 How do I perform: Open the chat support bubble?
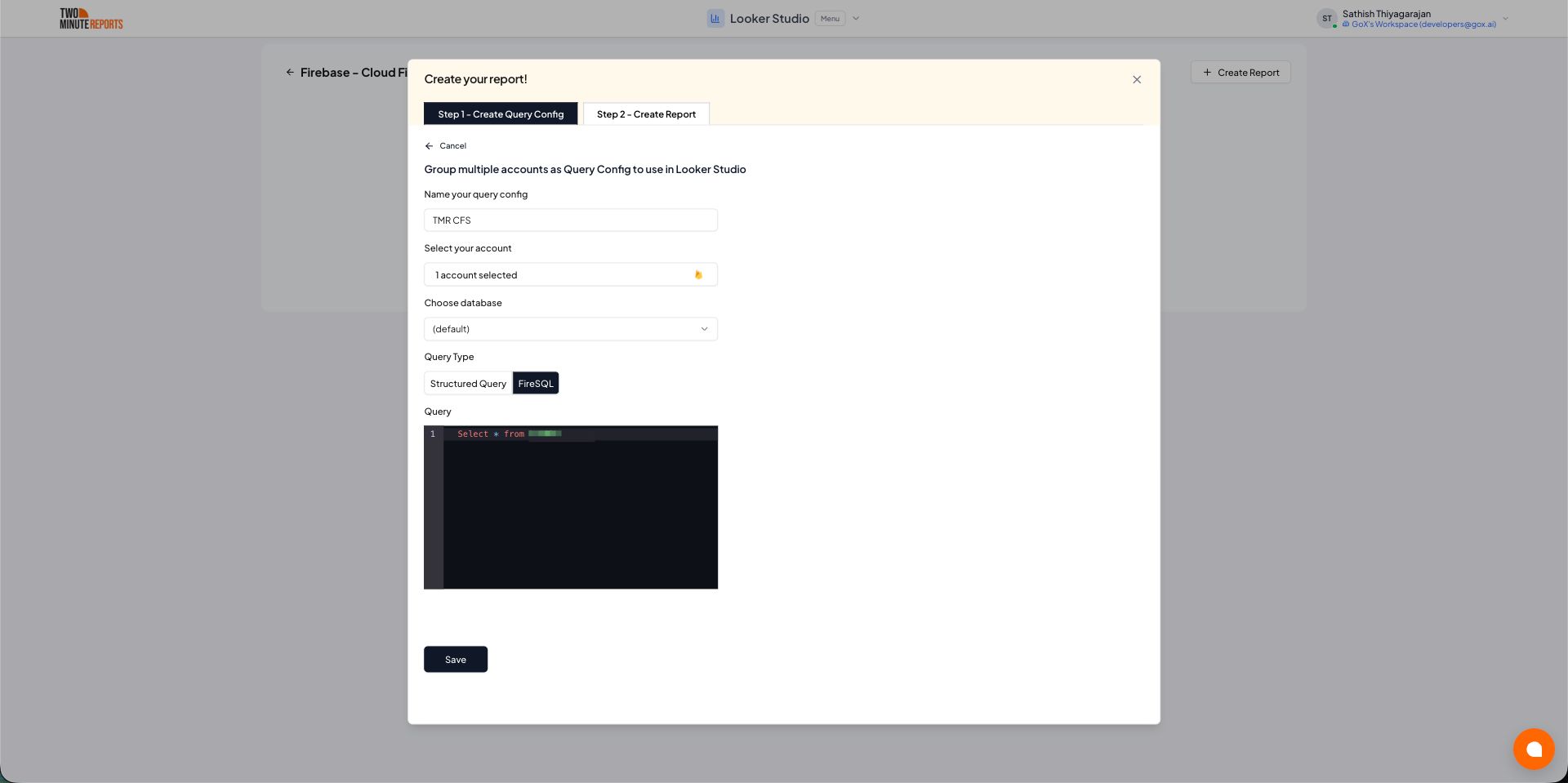(1534, 749)
